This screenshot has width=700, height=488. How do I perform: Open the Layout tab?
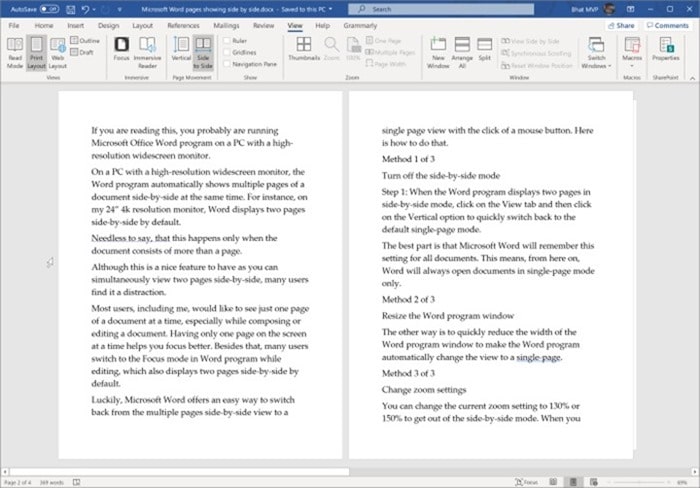[x=142, y=25]
